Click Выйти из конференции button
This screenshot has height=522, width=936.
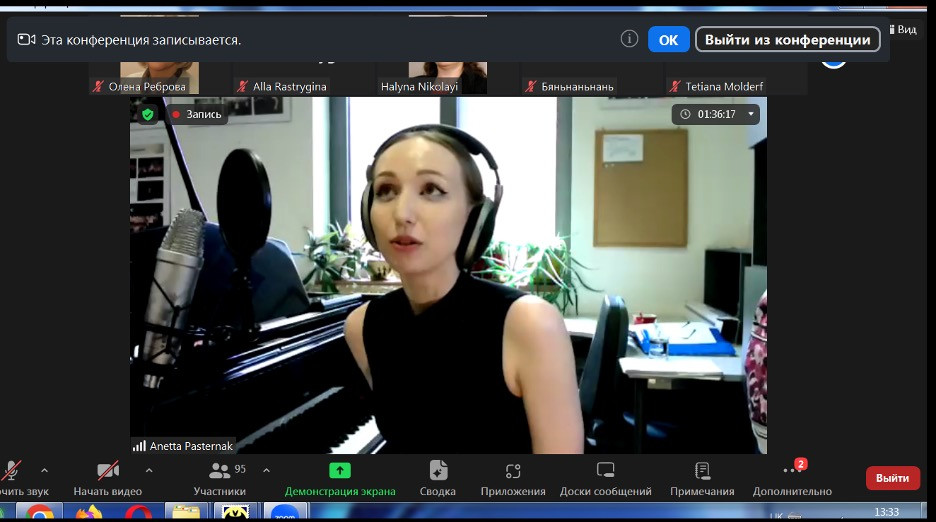[788, 40]
